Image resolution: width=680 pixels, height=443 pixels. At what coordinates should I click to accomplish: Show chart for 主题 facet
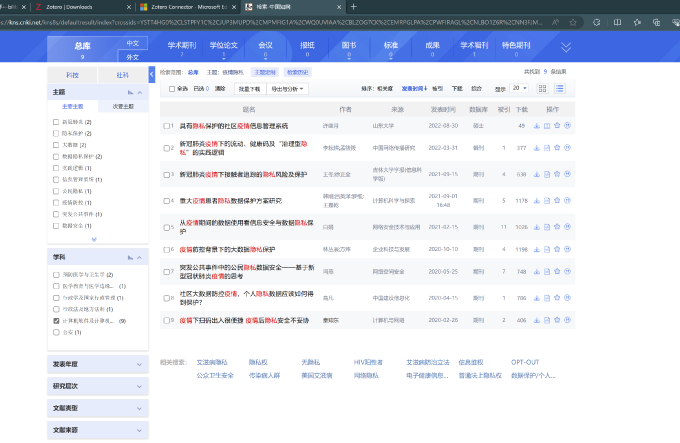click(130, 92)
